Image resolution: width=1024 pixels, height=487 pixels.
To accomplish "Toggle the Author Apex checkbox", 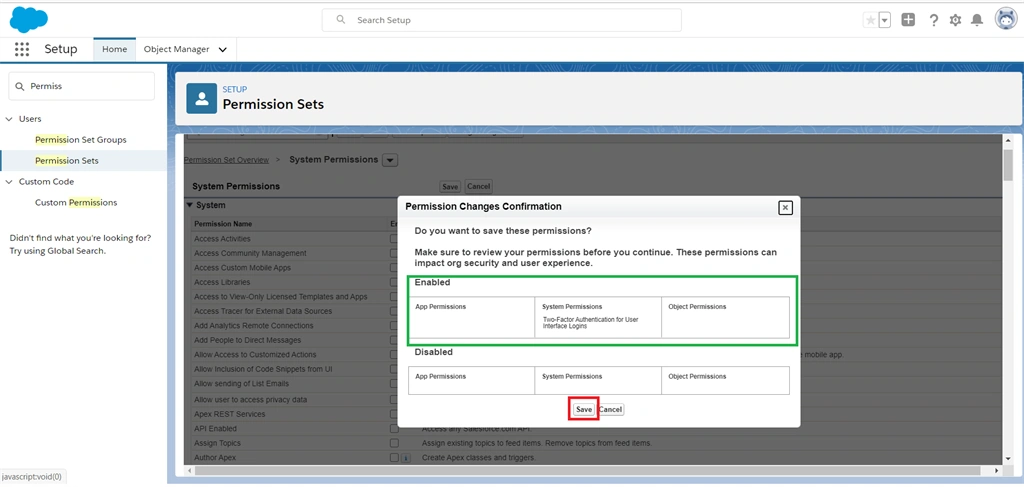I will [394, 458].
